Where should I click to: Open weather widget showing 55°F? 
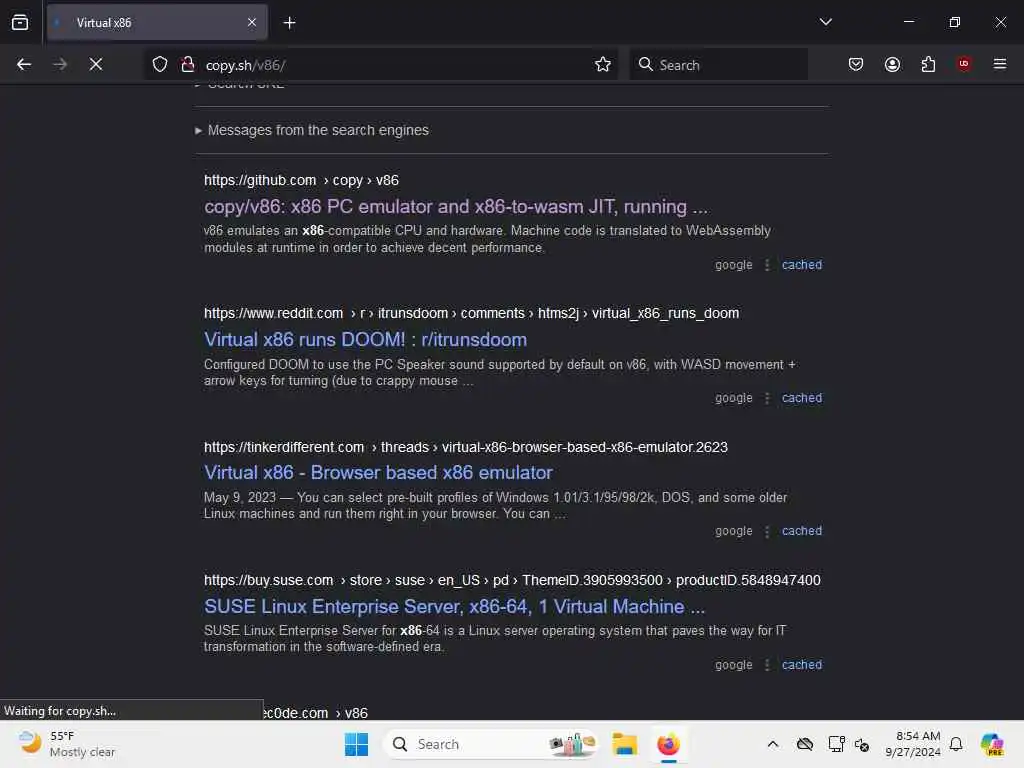pyautogui.click(x=66, y=744)
